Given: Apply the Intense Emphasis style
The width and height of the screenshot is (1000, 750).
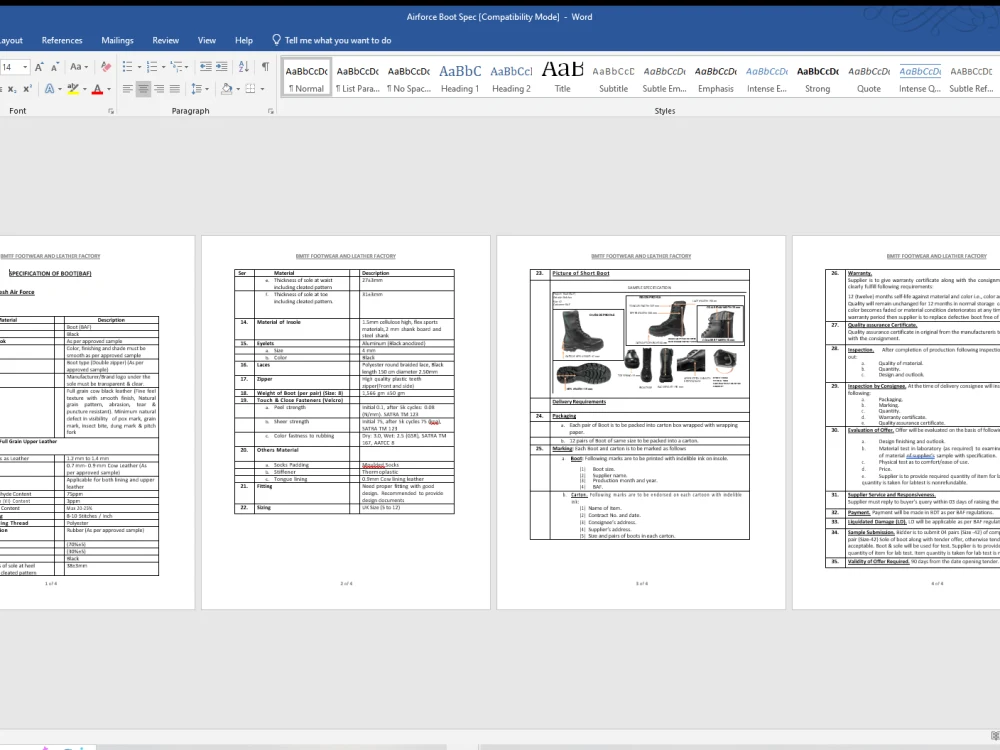Looking at the screenshot, I should point(767,78).
